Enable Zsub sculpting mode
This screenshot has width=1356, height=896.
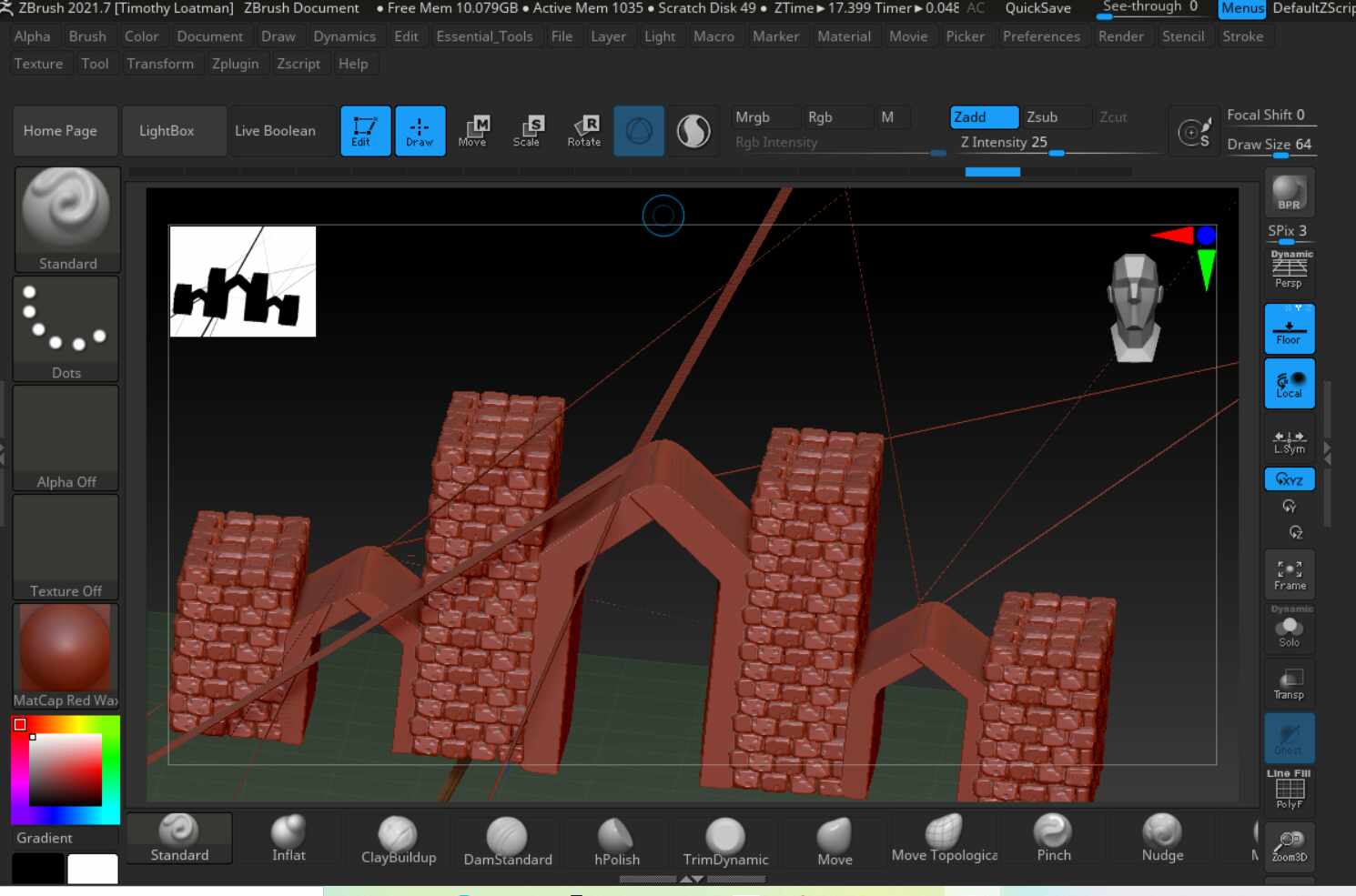tap(1043, 117)
